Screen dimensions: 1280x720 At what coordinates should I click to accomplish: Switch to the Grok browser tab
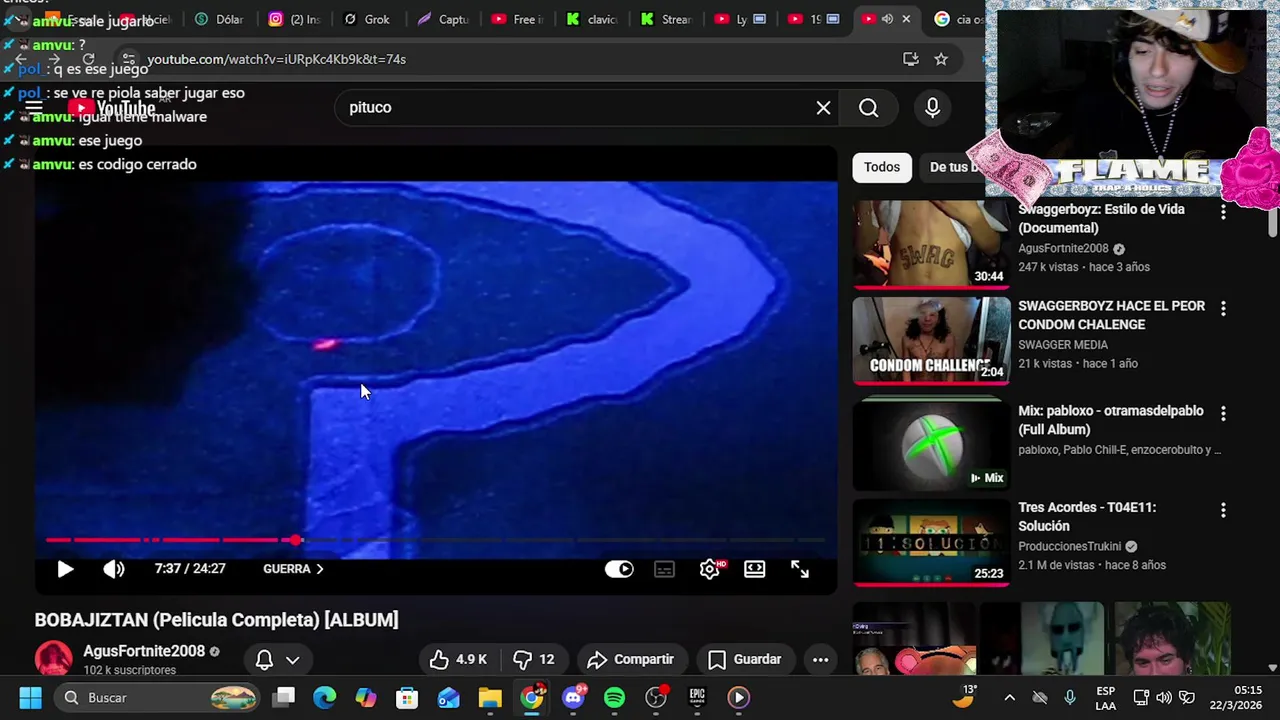[366, 19]
